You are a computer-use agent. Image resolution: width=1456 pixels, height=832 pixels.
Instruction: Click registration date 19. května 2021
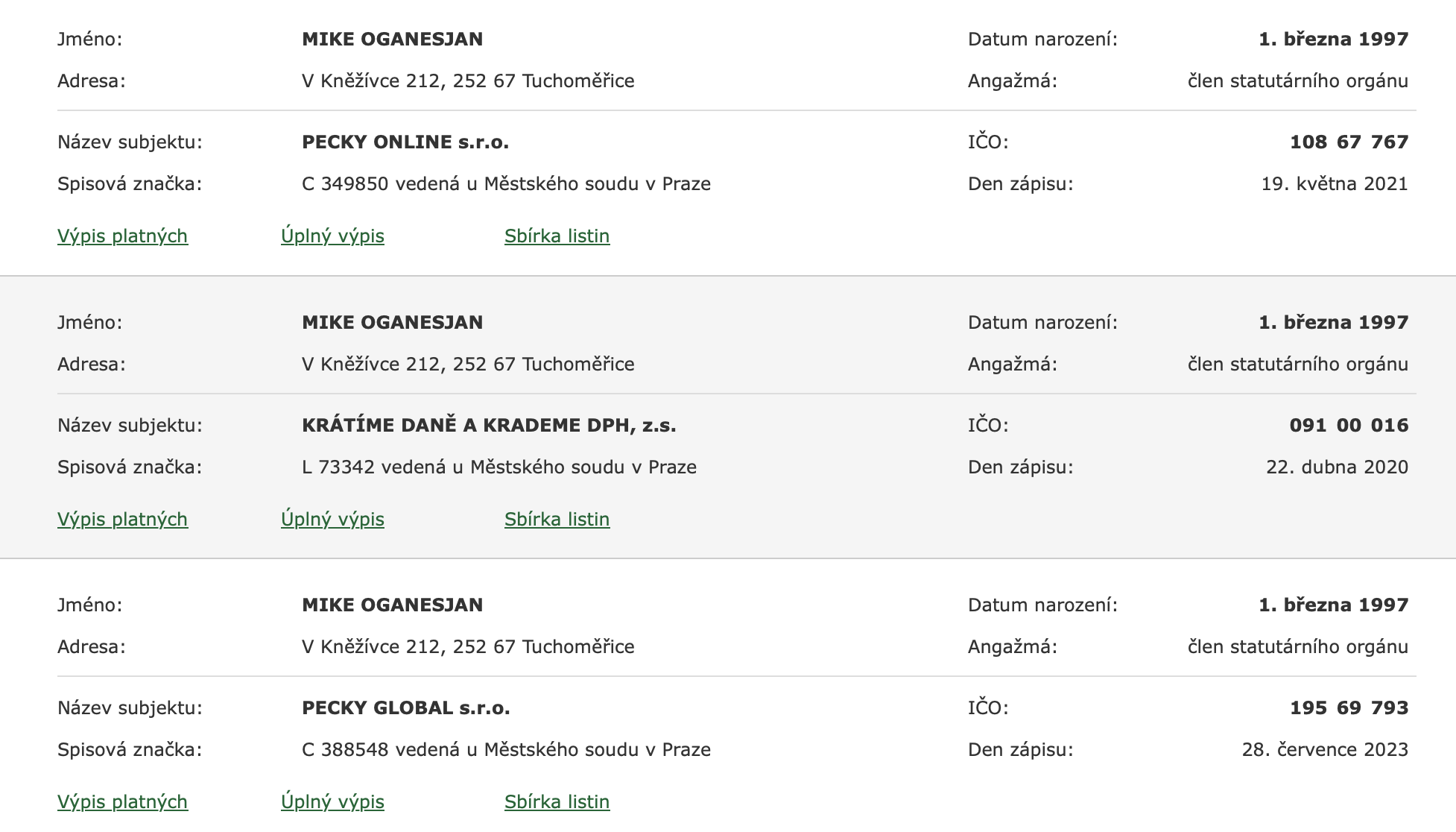point(1335,184)
